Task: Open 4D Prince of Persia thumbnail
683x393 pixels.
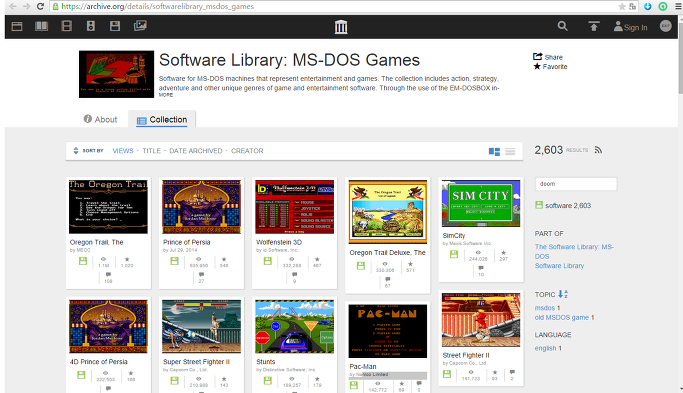Action: click(108, 326)
